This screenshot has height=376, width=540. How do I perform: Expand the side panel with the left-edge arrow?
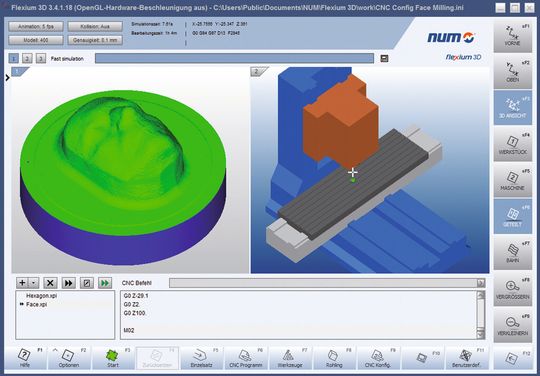pyautogui.click(x=7, y=78)
